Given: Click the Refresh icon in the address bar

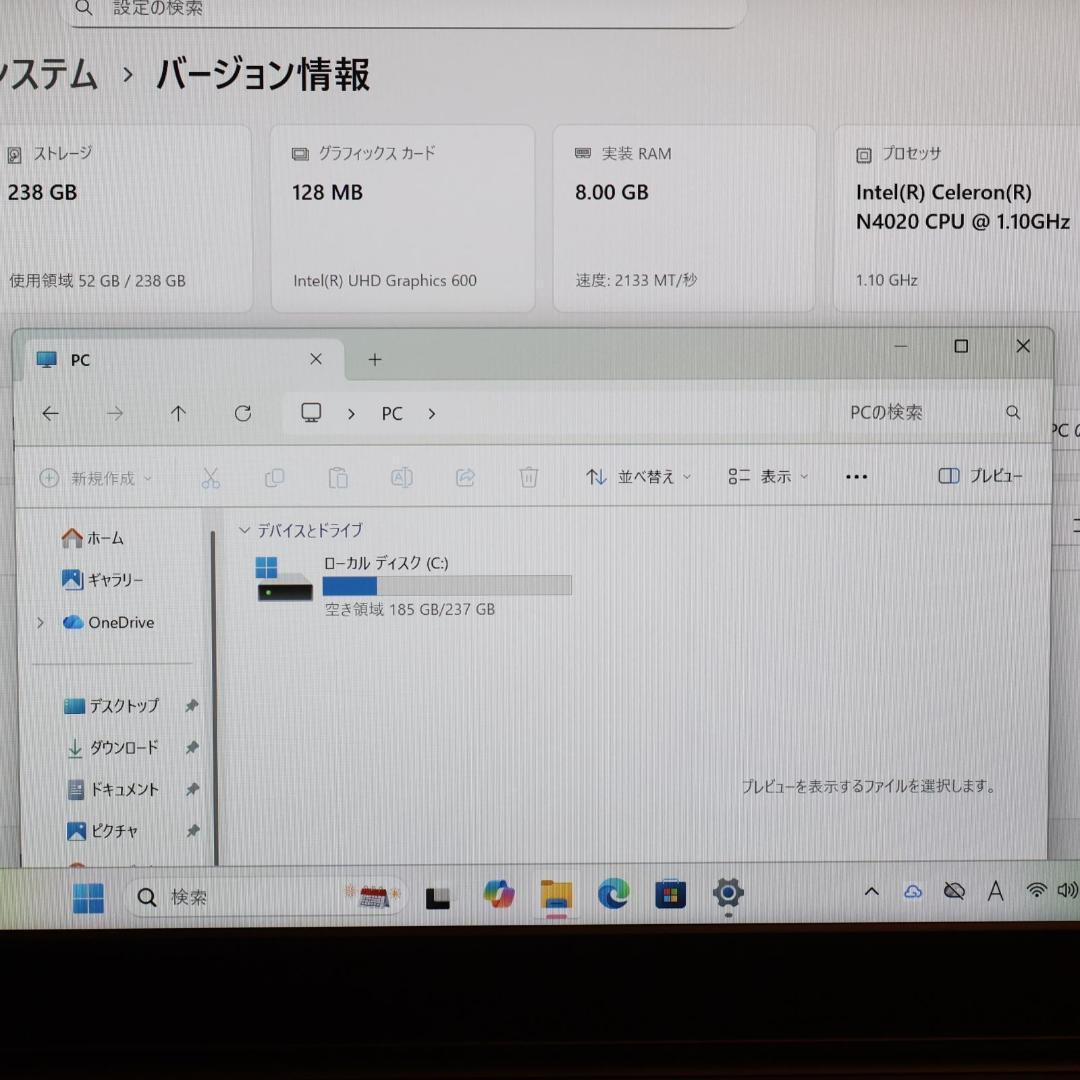Looking at the screenshot, I should coord(242,413).
